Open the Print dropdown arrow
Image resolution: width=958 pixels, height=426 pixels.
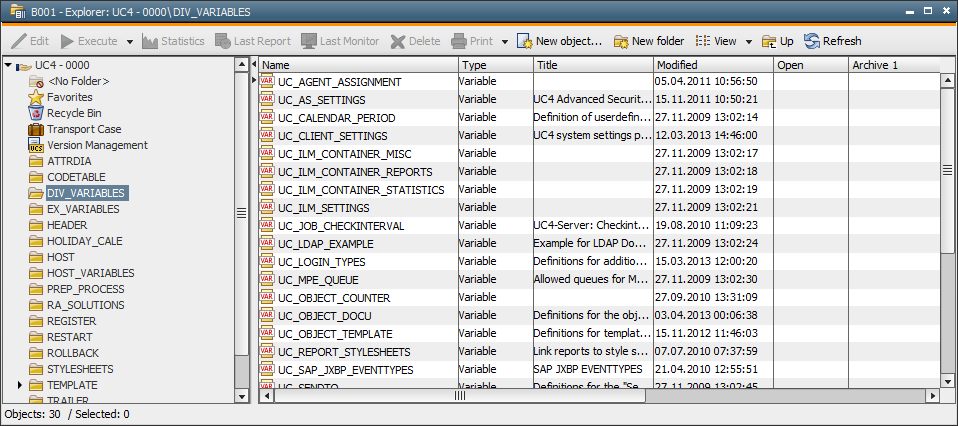point(505,42)
